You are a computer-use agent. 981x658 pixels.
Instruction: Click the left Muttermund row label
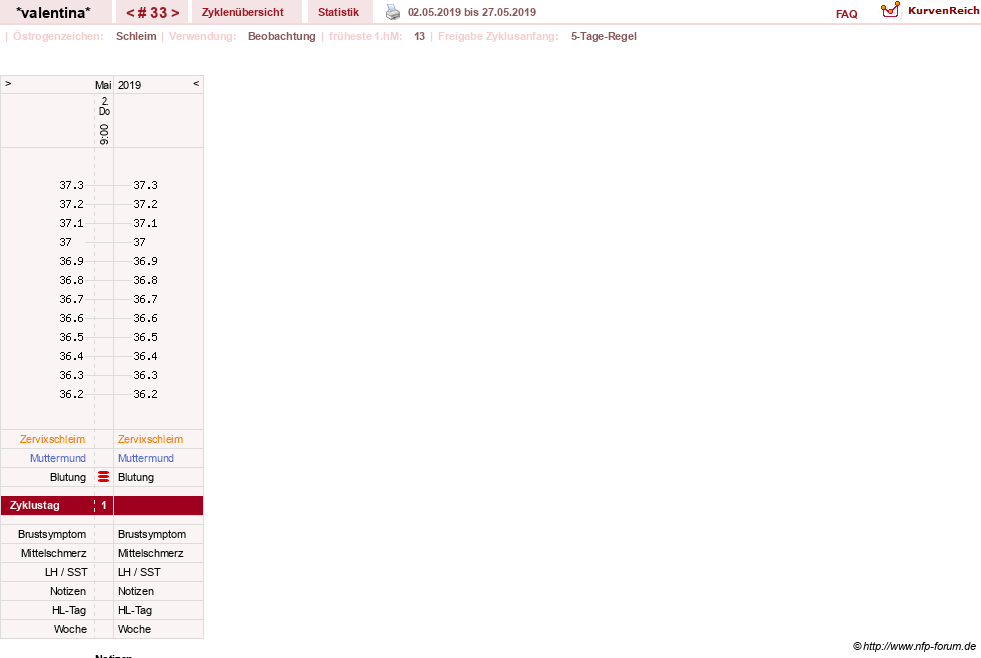tap(58, 458)
